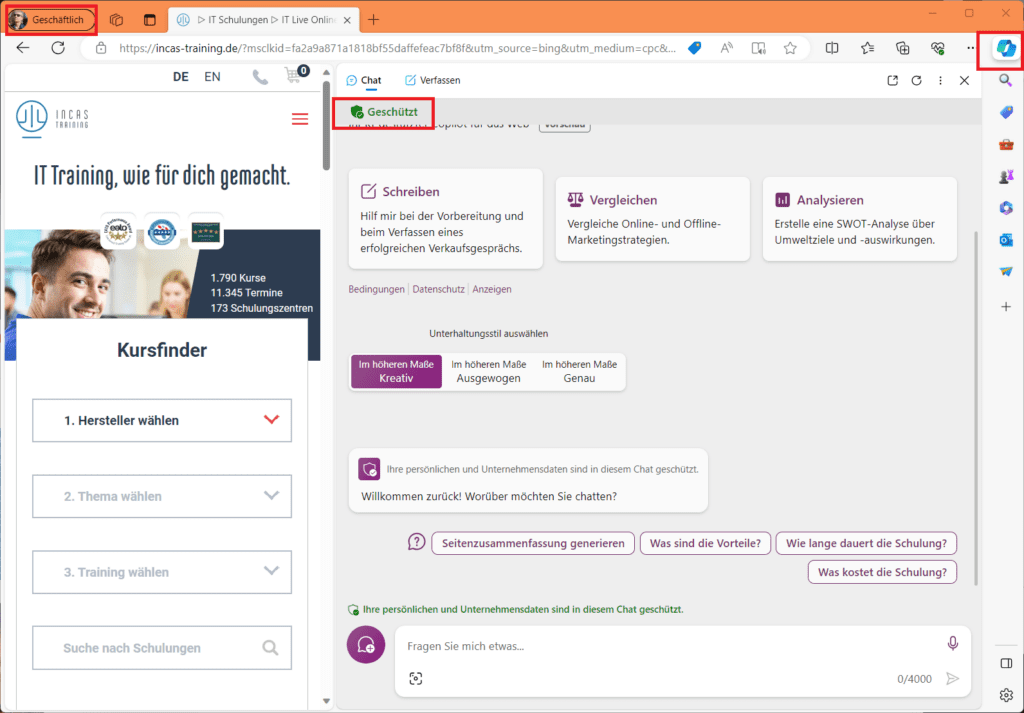Image resolution: width=1024 pixels, height=713 pixels.
Task: Activate the Read aloud icon
Action: point(726,48)
